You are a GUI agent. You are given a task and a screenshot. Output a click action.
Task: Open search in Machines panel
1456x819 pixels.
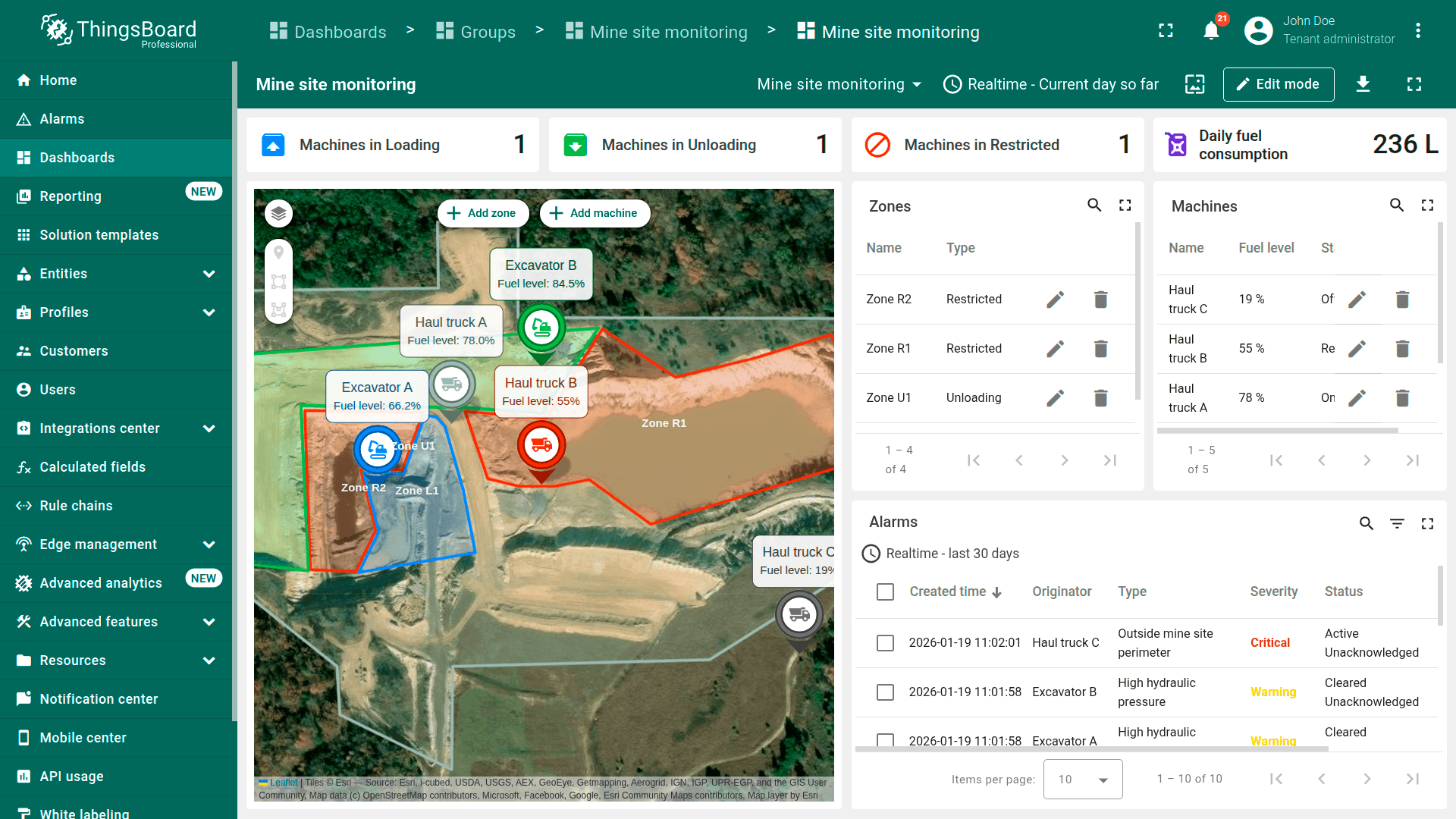click(x=1396, y=206)
